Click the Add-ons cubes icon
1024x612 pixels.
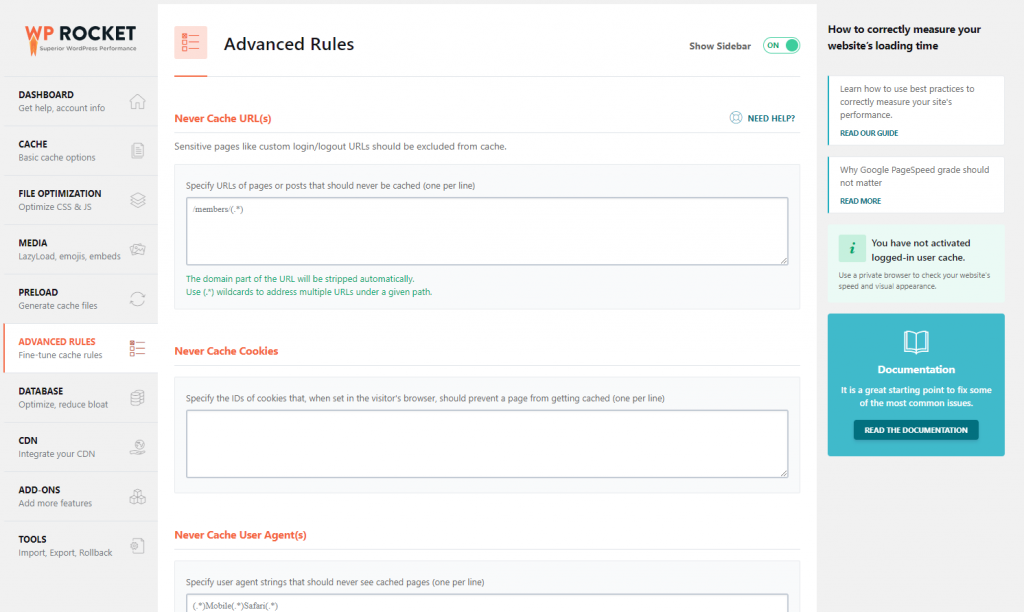tap(137, 496)
